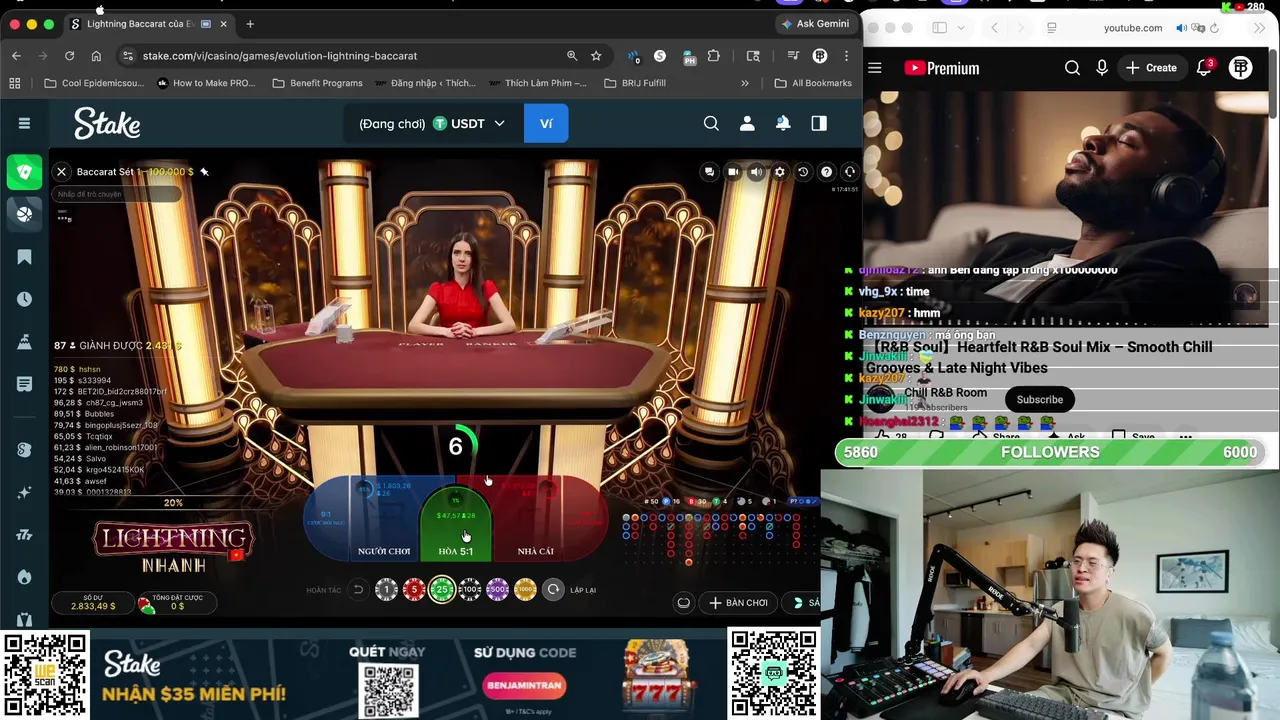Open the baccarat game settings gear
The width and height of the screenshot is (1280, 720).
tap(780, 172)
